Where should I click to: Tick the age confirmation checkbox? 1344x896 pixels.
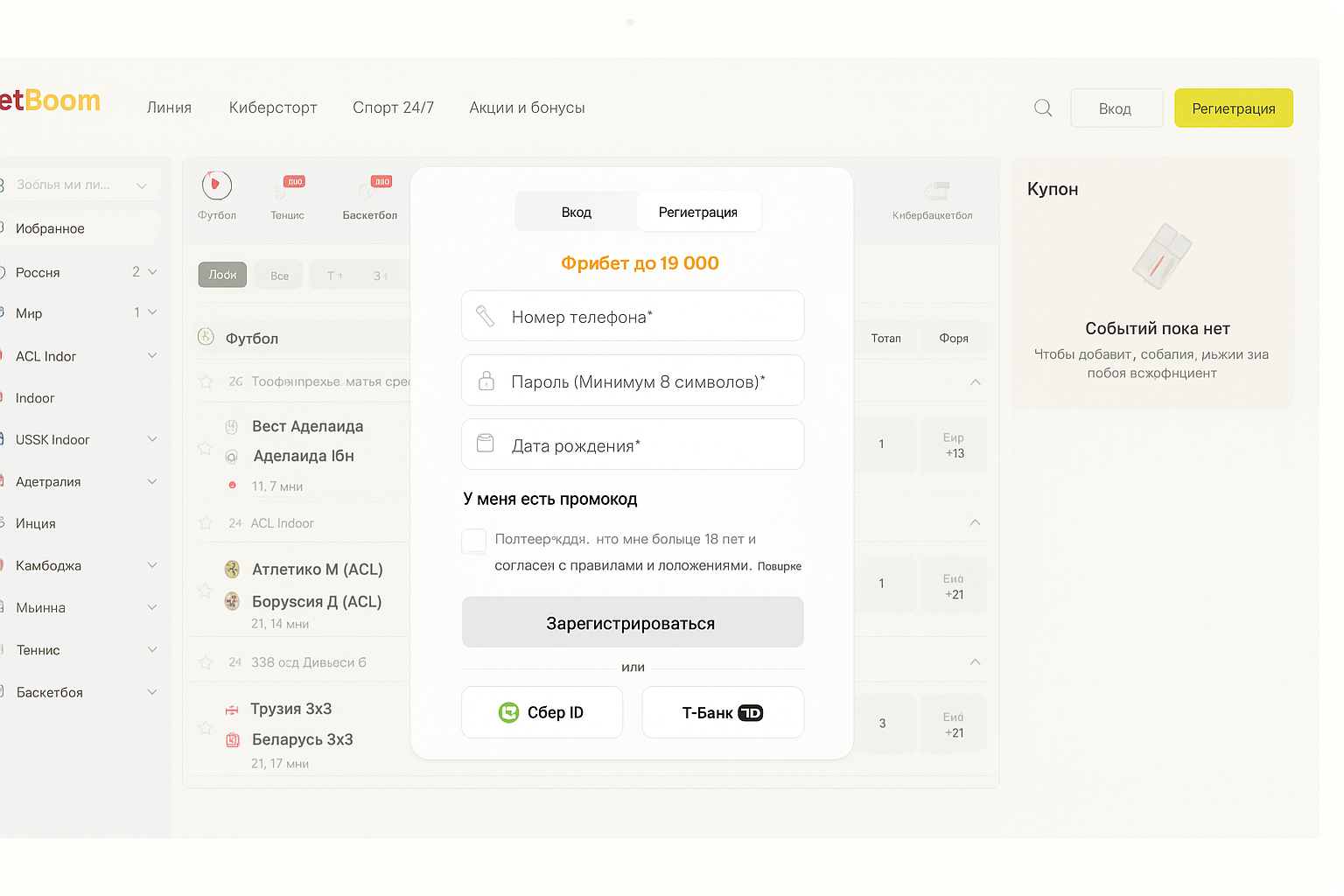474,541
